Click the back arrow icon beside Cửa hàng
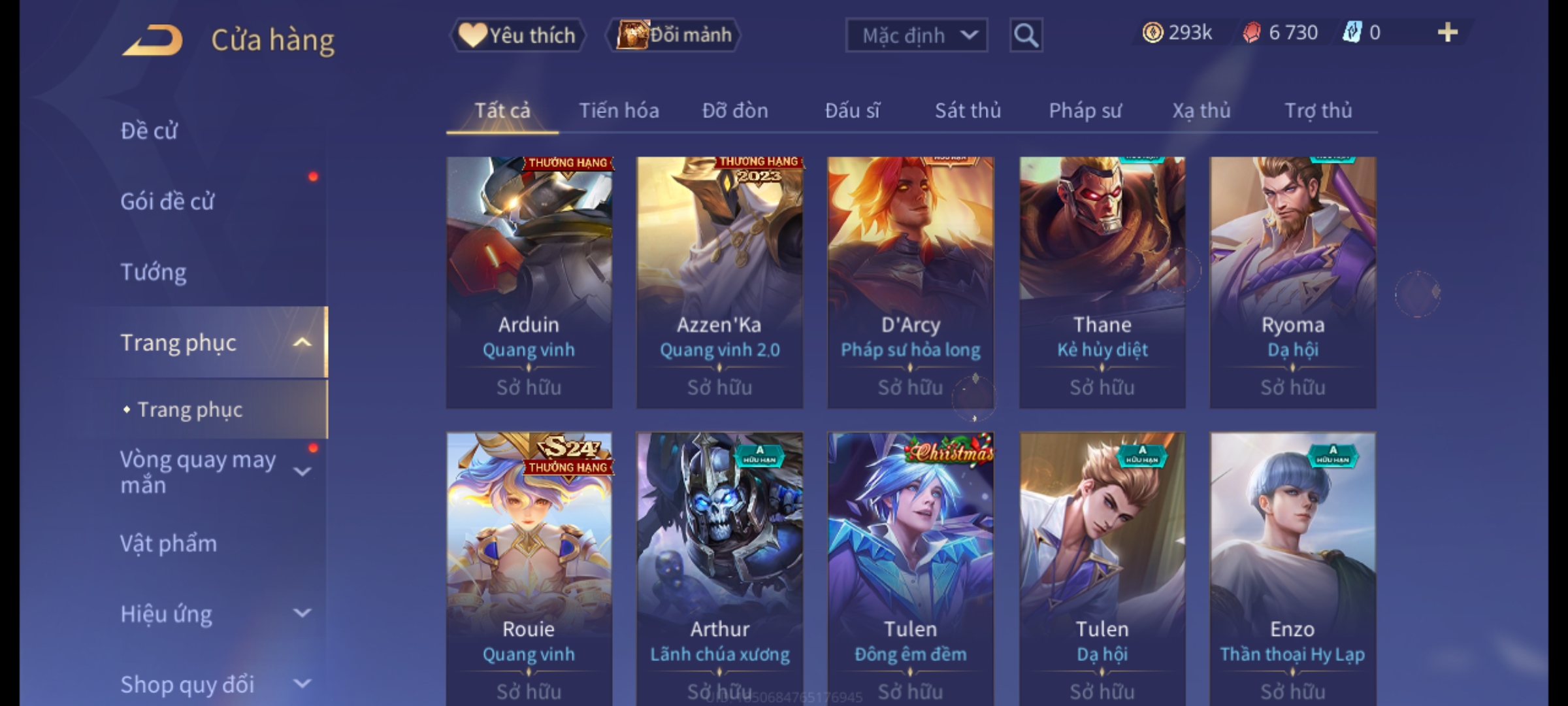 point(152,41)
